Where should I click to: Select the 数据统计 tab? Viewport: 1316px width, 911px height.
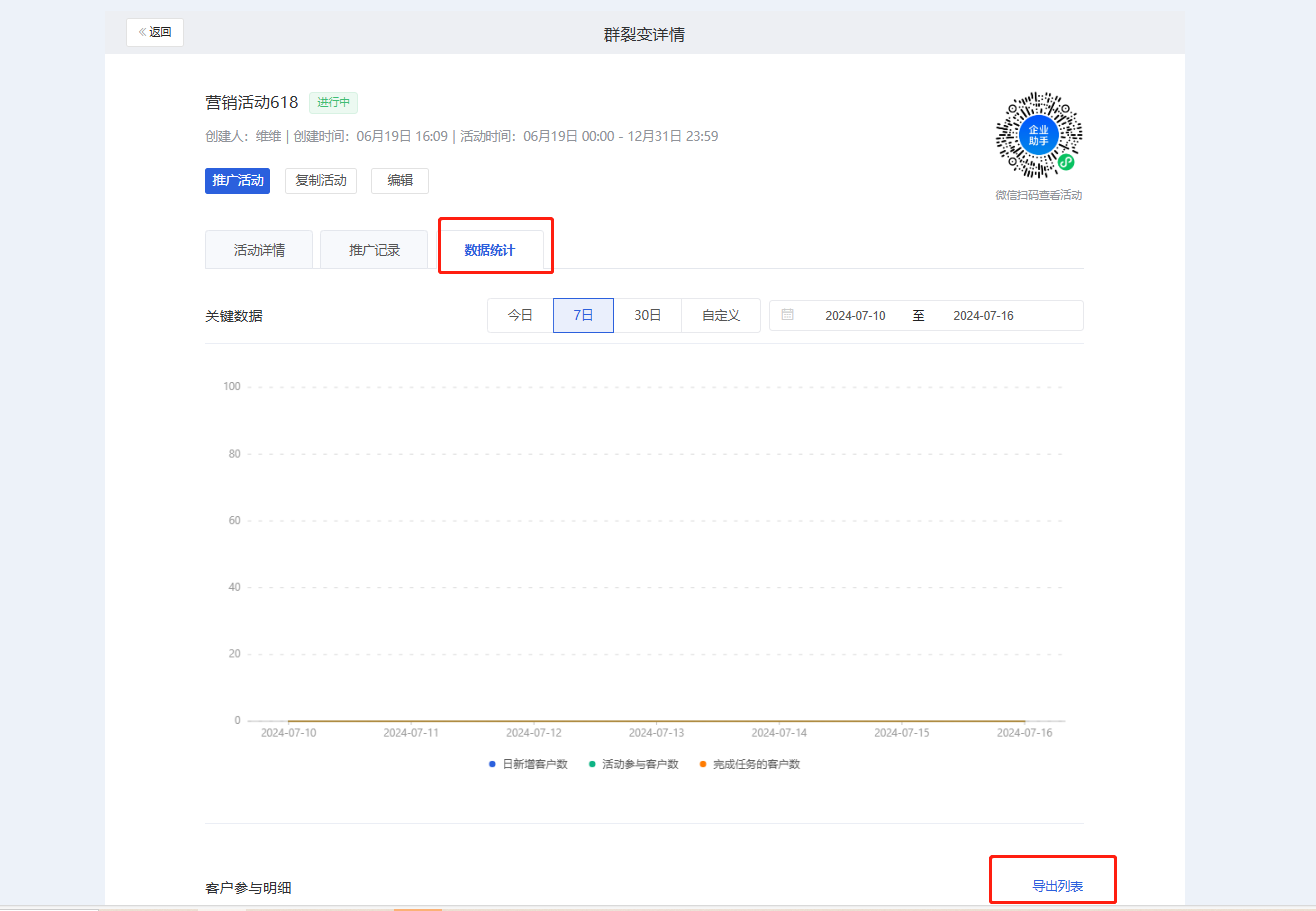(x=490, y=250)
